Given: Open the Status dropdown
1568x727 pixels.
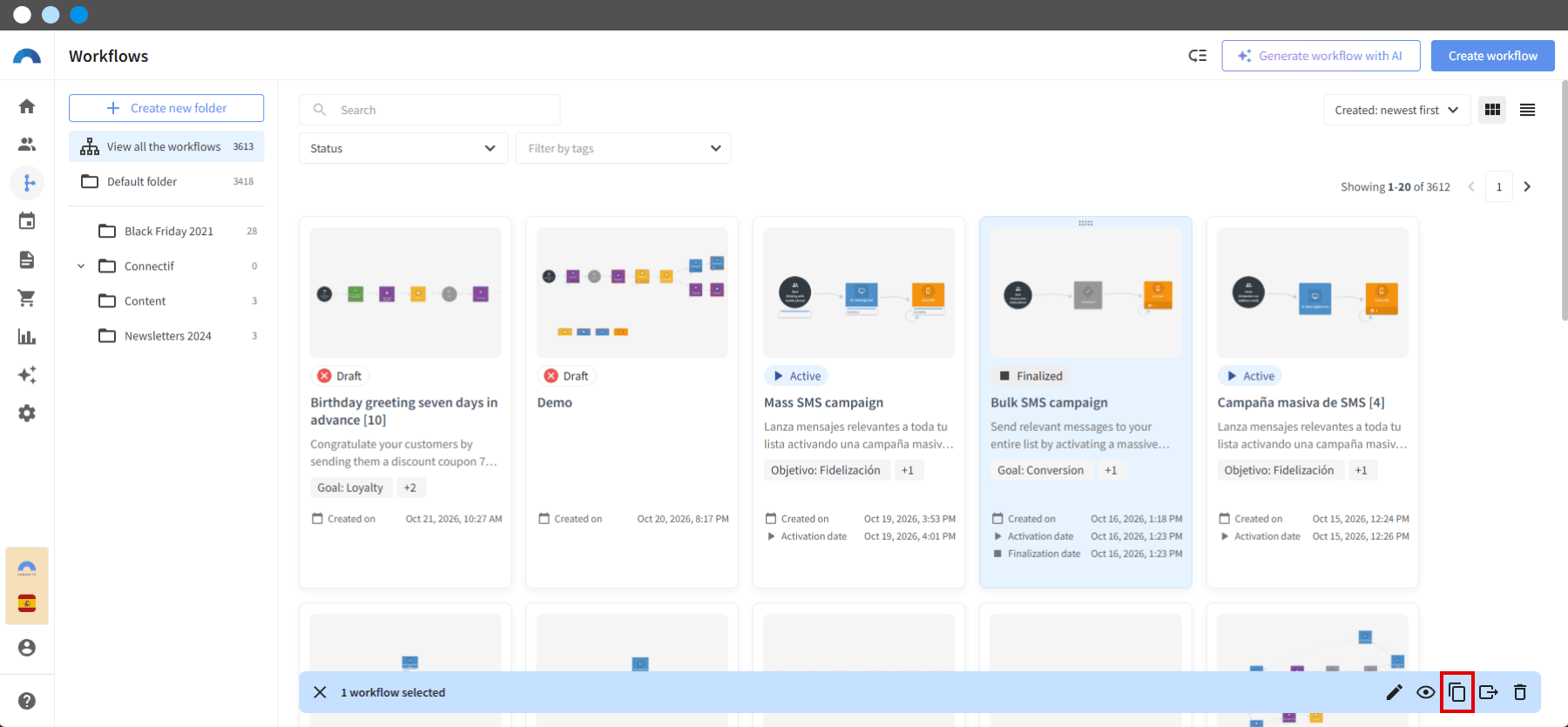Looking at the screenshot, I should [403, 148].
